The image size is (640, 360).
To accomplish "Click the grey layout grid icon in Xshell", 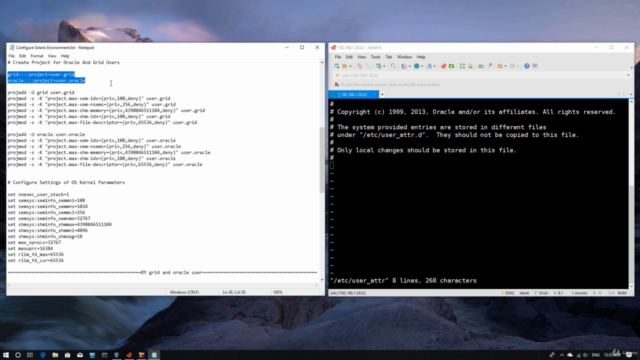I will pos(512,66).
